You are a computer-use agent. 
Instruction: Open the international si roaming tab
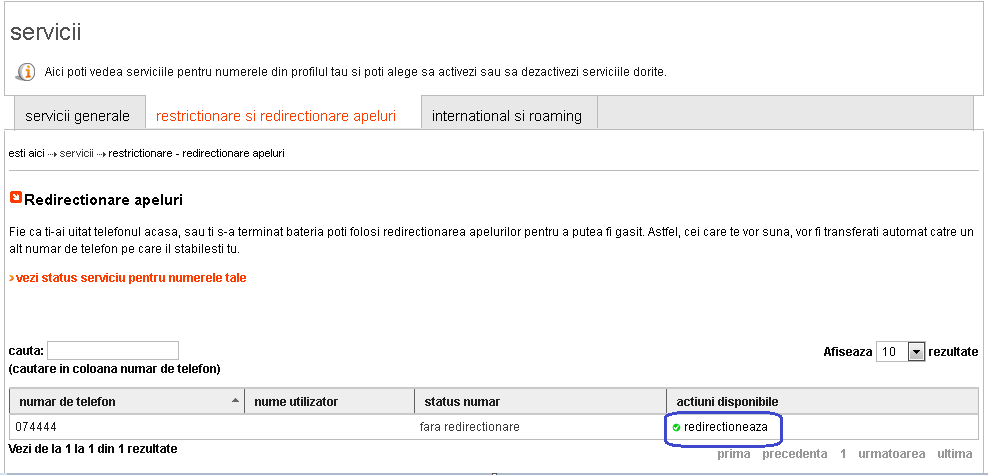coord(507,116)
